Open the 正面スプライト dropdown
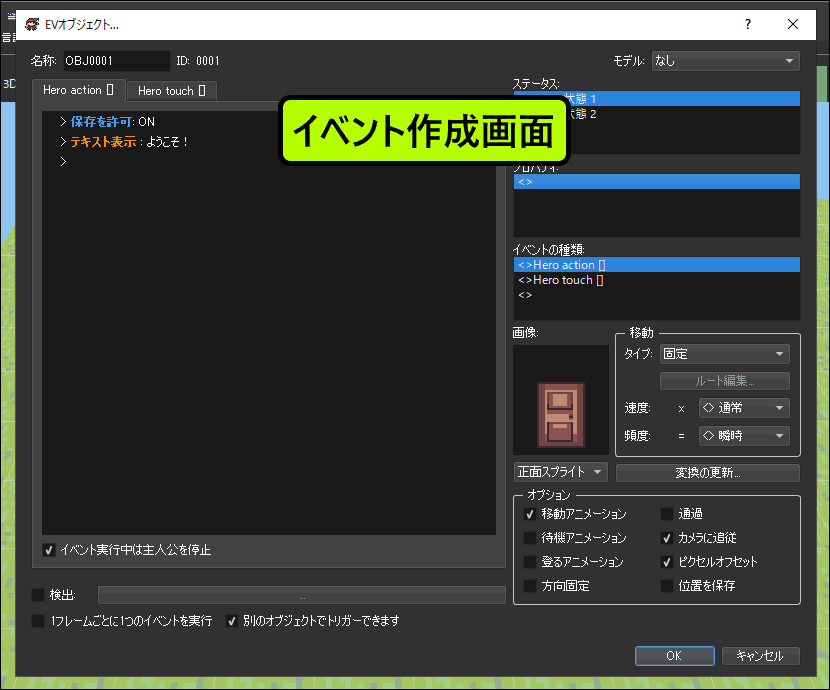Image resolution: width=830 pixels, height=690 pixels. coord(561,472)
